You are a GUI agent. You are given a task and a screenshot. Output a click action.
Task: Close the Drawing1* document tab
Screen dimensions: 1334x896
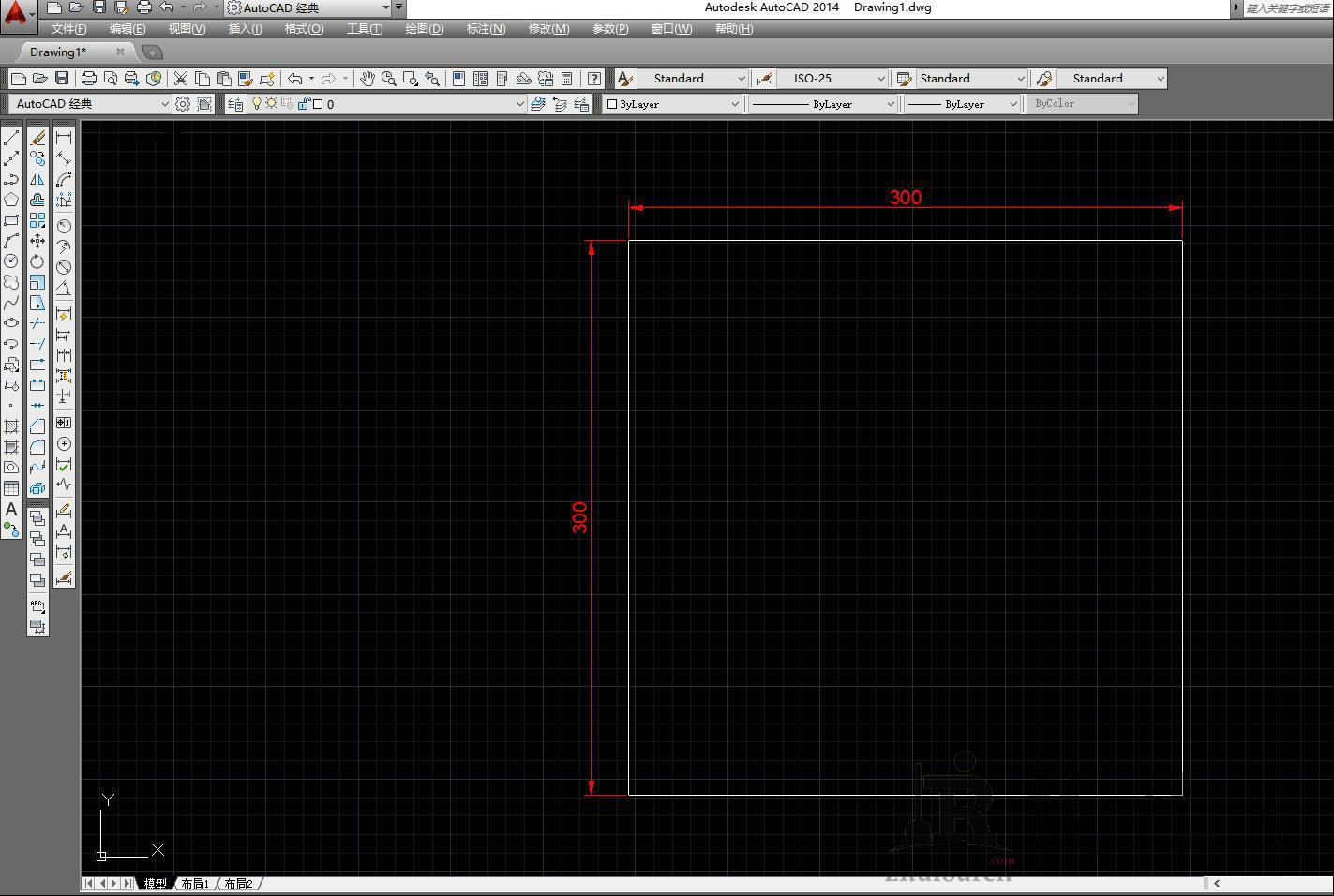120,52
